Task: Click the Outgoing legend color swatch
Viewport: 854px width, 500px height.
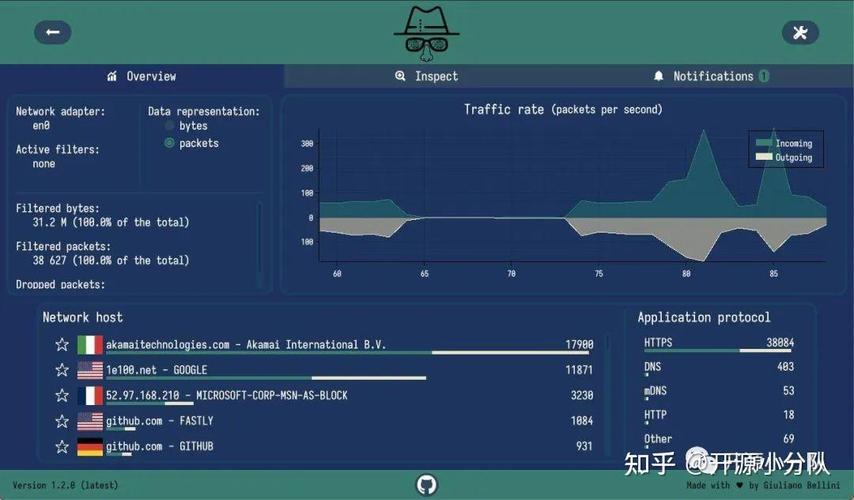Action: (764, 157)
